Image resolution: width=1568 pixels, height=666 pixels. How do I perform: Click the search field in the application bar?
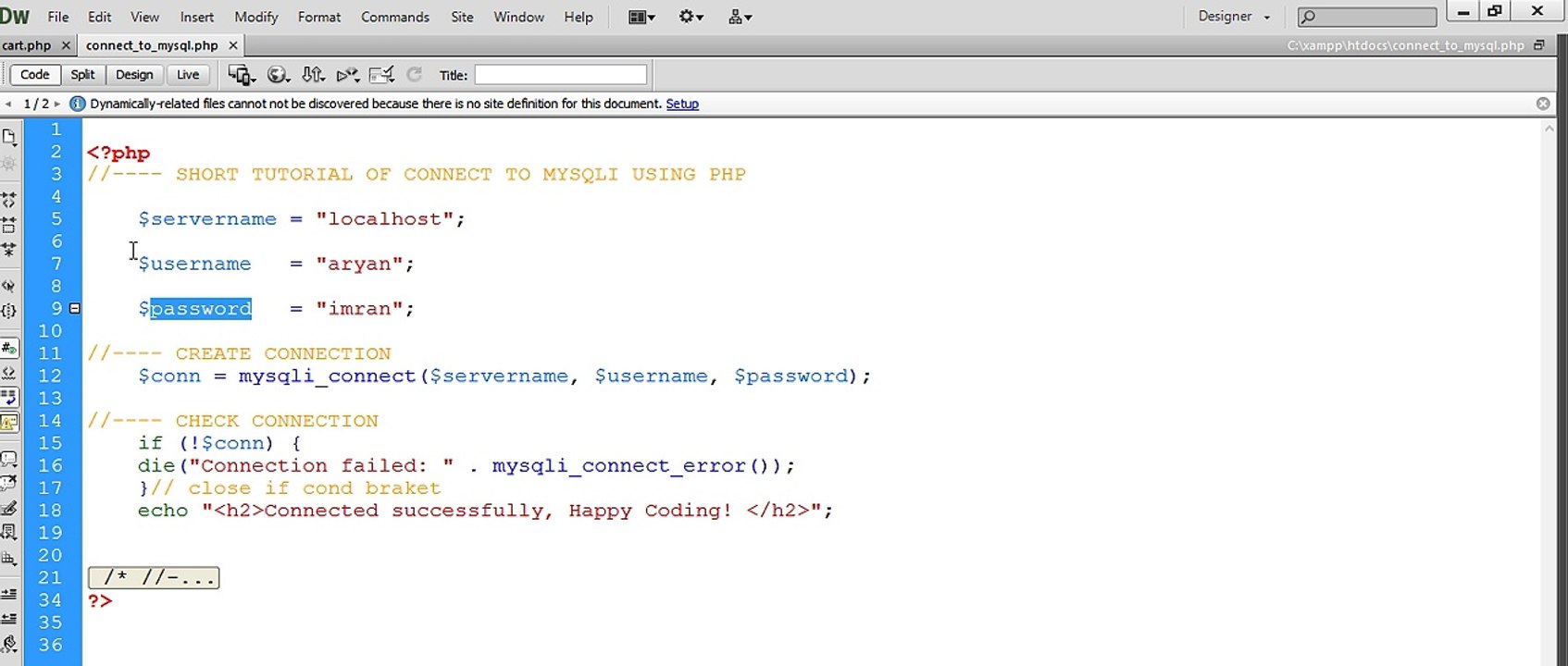click(x=1367, y=17)
